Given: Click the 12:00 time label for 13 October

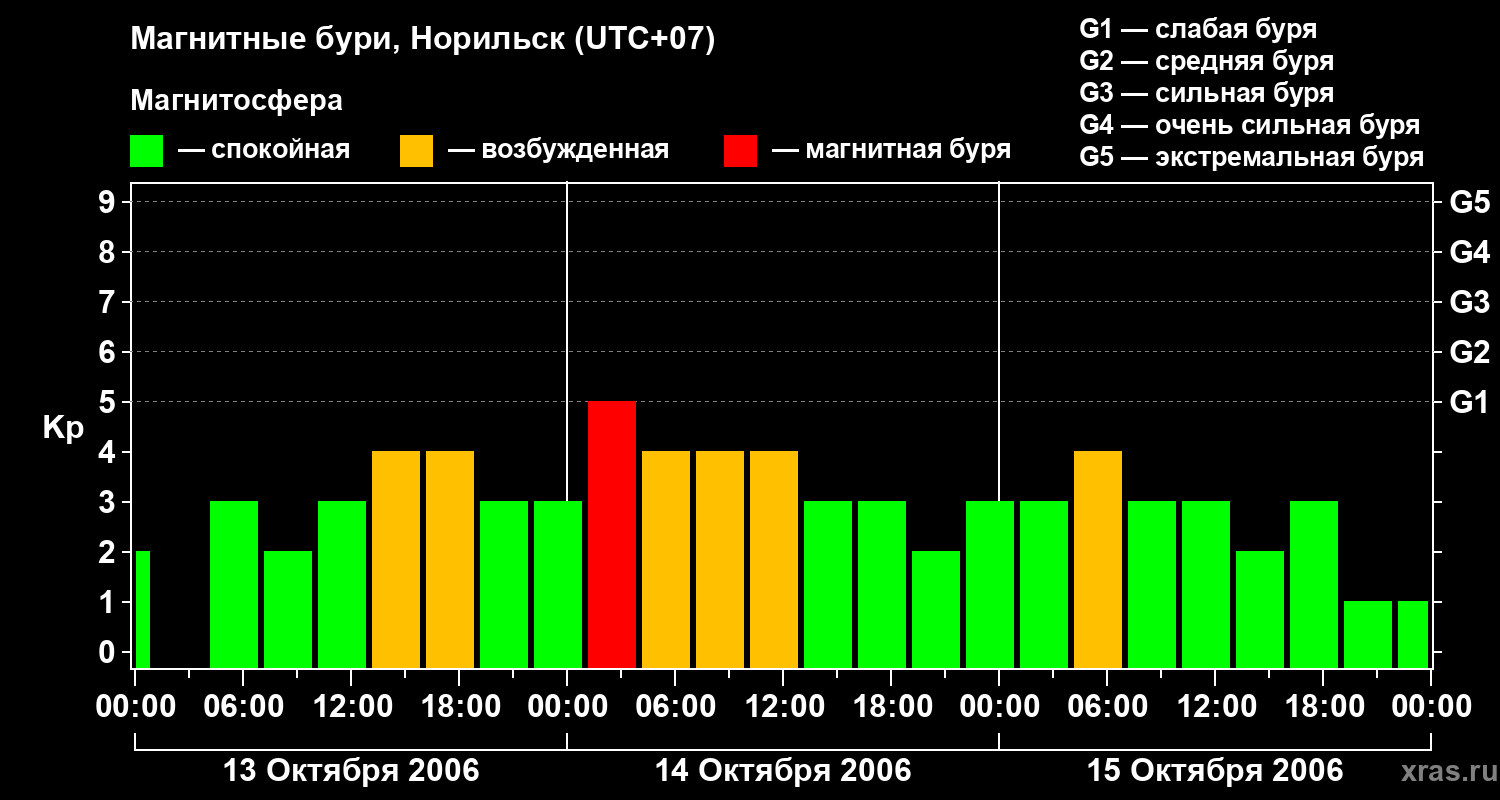Looking at the screenshot, I should click(x=351, y=707).
